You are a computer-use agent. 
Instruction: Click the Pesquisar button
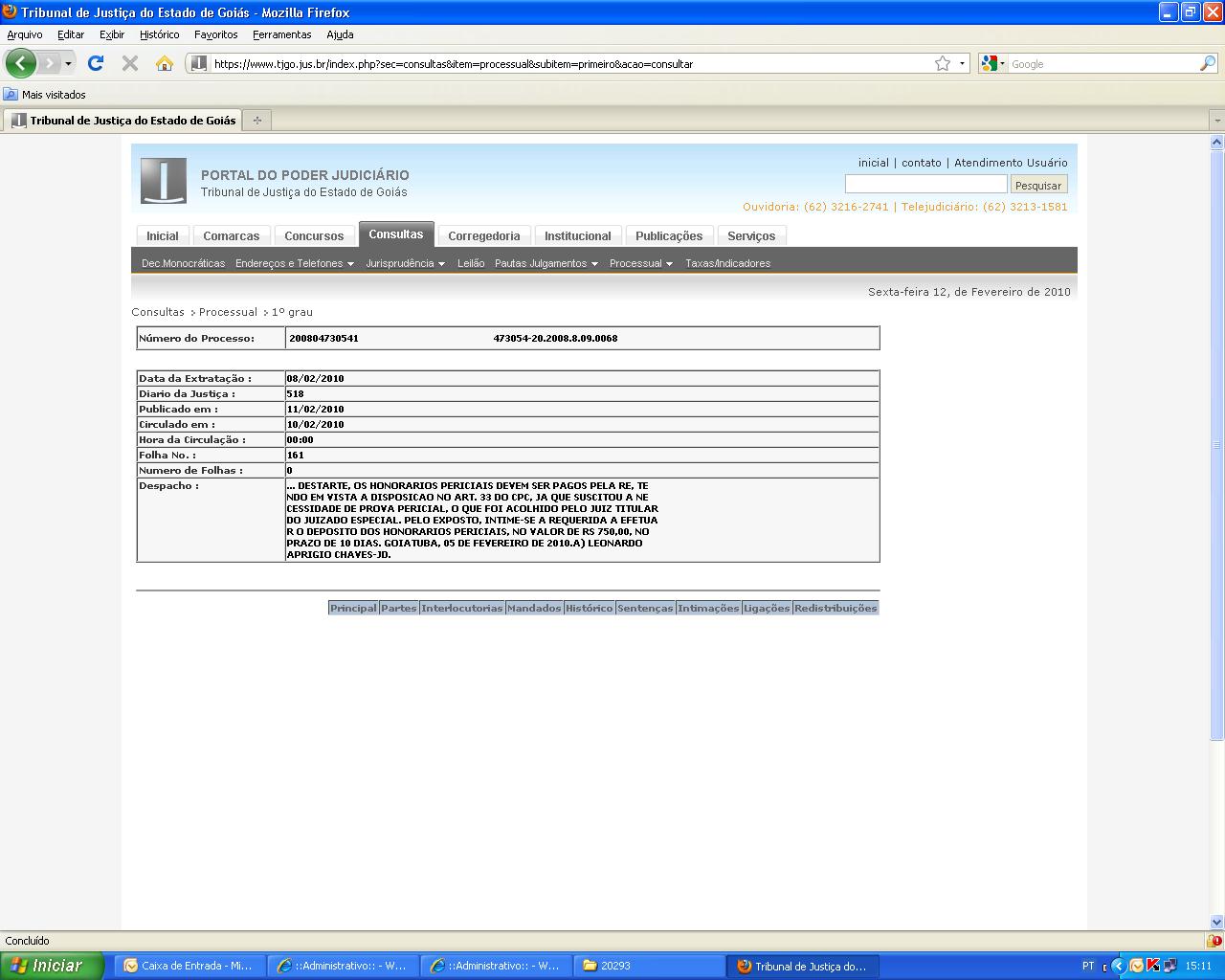point(1038,185)
